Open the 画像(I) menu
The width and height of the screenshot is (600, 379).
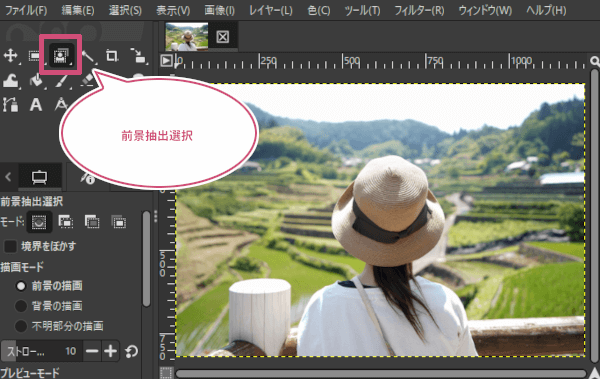pyautogui.click(x=220, y=10)
